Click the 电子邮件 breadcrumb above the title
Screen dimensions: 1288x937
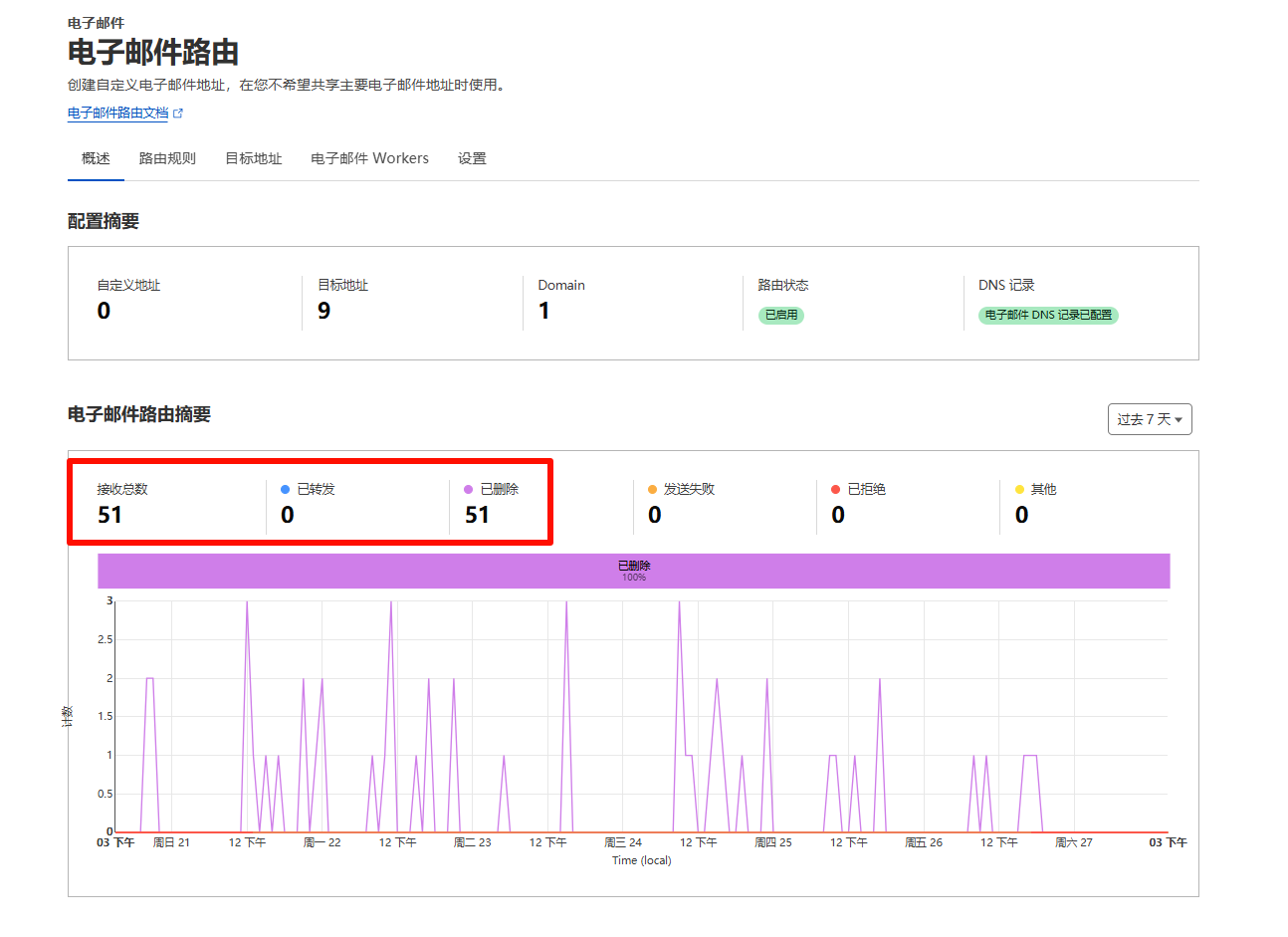(x=96, y=23)
